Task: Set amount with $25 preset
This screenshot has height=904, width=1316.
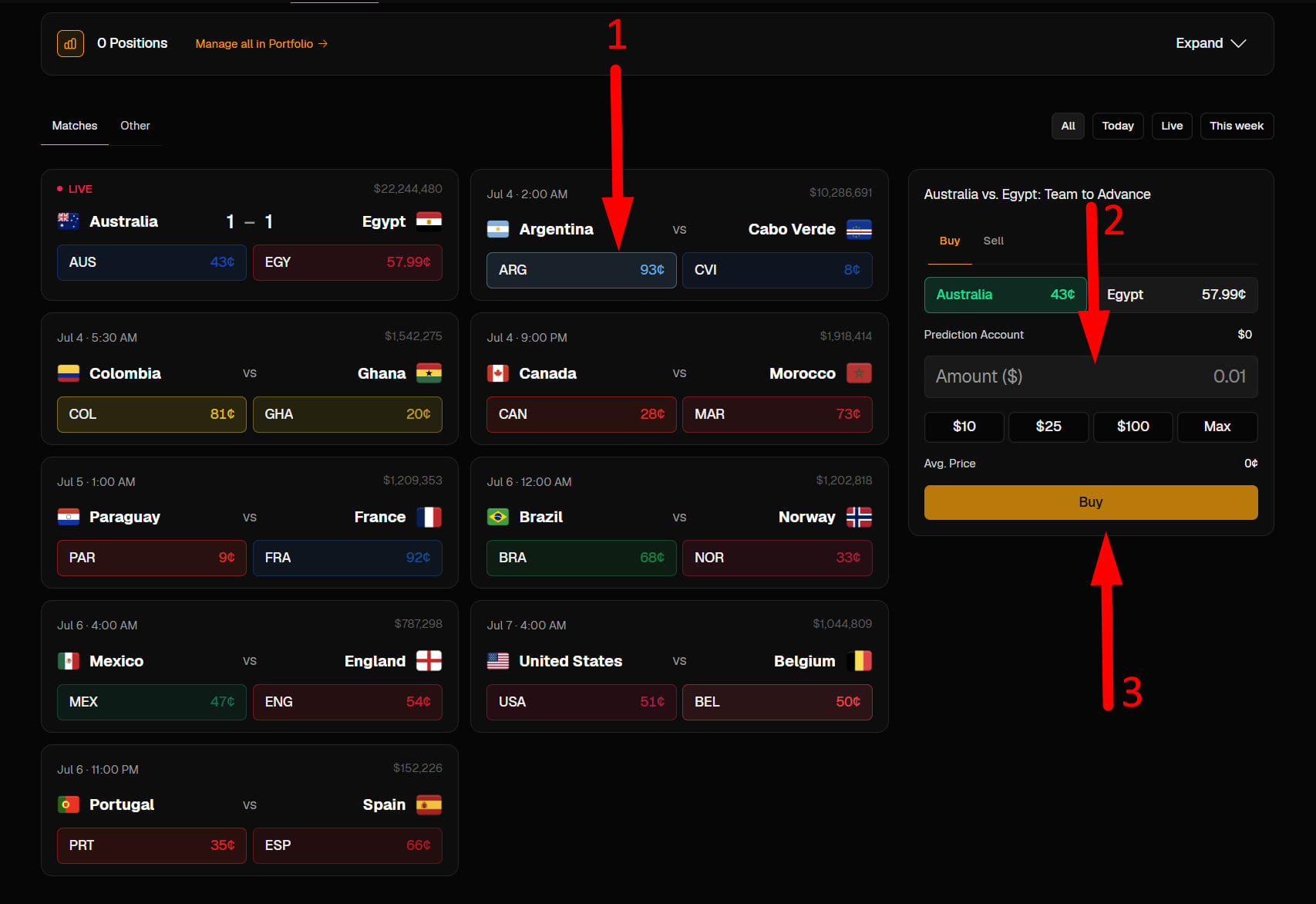Action: (1048, 427)
